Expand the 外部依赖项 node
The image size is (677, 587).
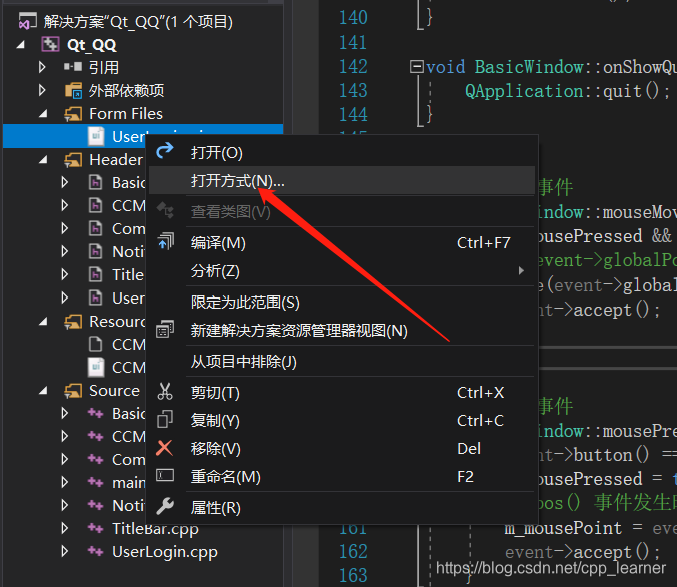point(42,90)
